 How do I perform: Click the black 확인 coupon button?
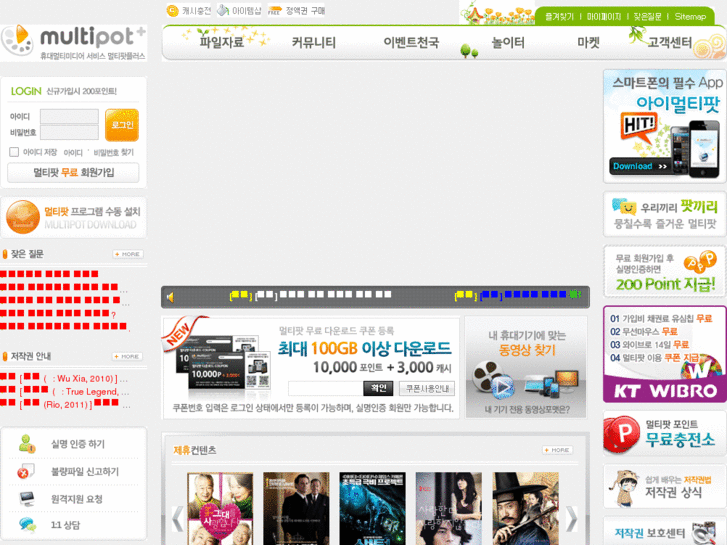pos(378,388)
